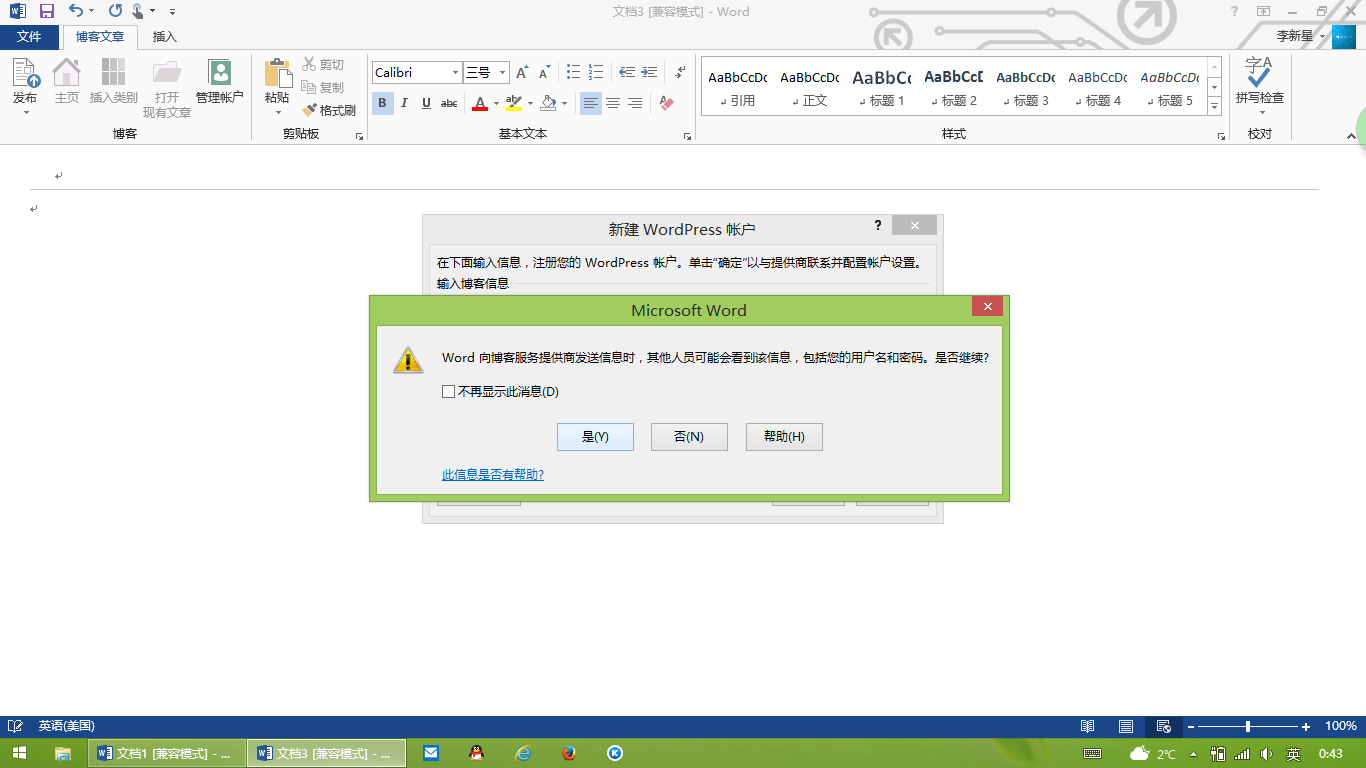This screenshot has width=1366, height=768.
Task: Click the 粘贴 paste clipboard icon
Action: (x=277, y=73)
